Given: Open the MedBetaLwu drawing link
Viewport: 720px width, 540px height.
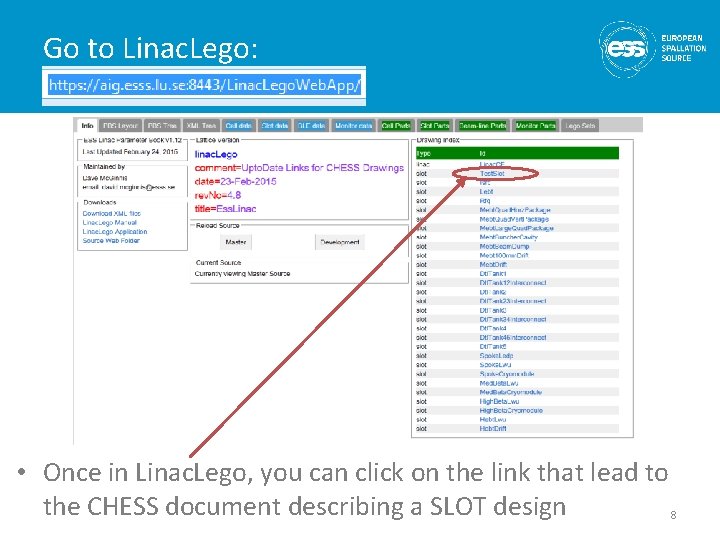Looking at the screenshot, I should [x=499, y=383].
